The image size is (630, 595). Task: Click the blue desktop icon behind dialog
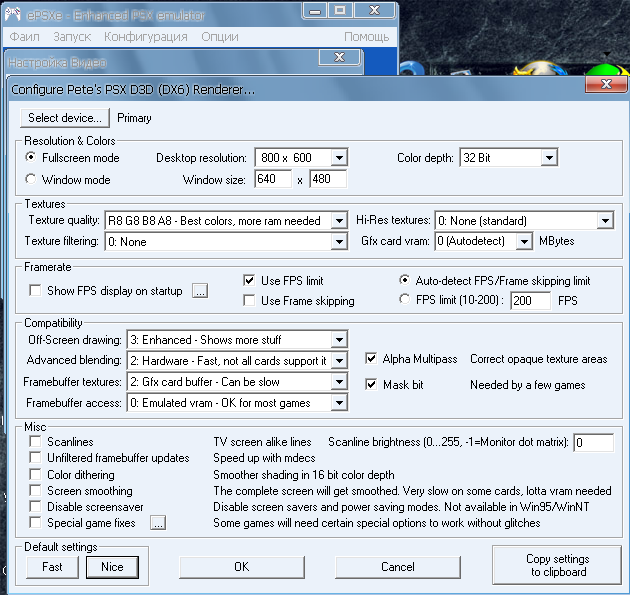[x=412, y=67]
